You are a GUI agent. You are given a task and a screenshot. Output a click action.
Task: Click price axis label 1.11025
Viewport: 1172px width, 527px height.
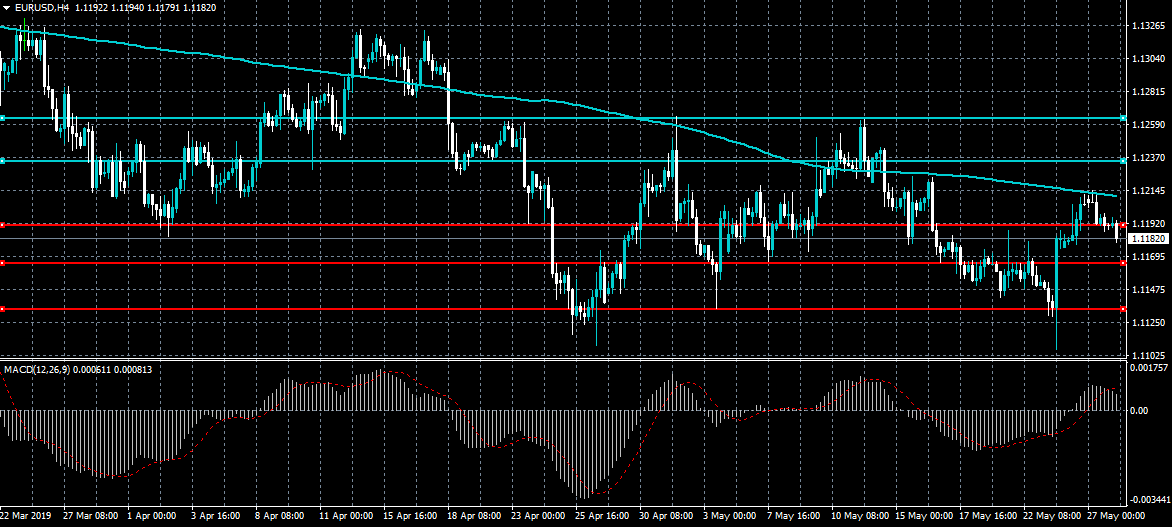point(1147,355)
